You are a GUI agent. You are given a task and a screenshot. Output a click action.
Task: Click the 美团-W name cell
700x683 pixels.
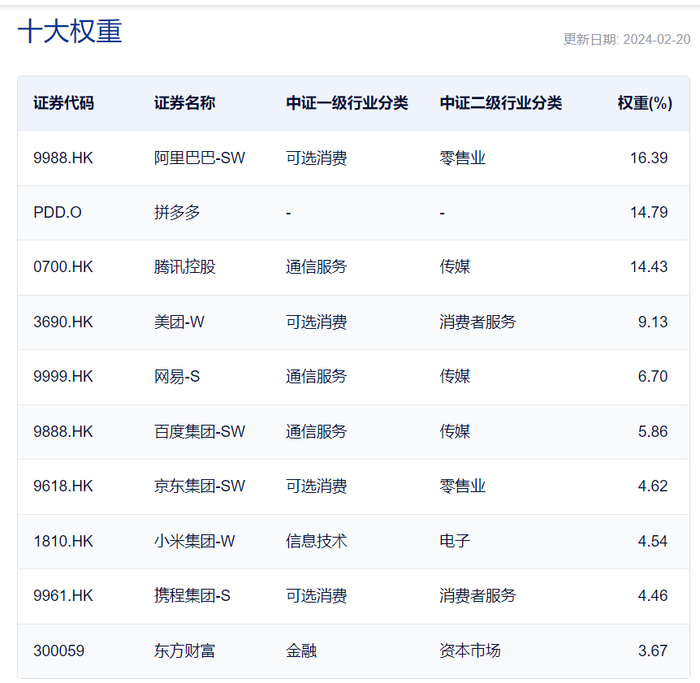179,322
